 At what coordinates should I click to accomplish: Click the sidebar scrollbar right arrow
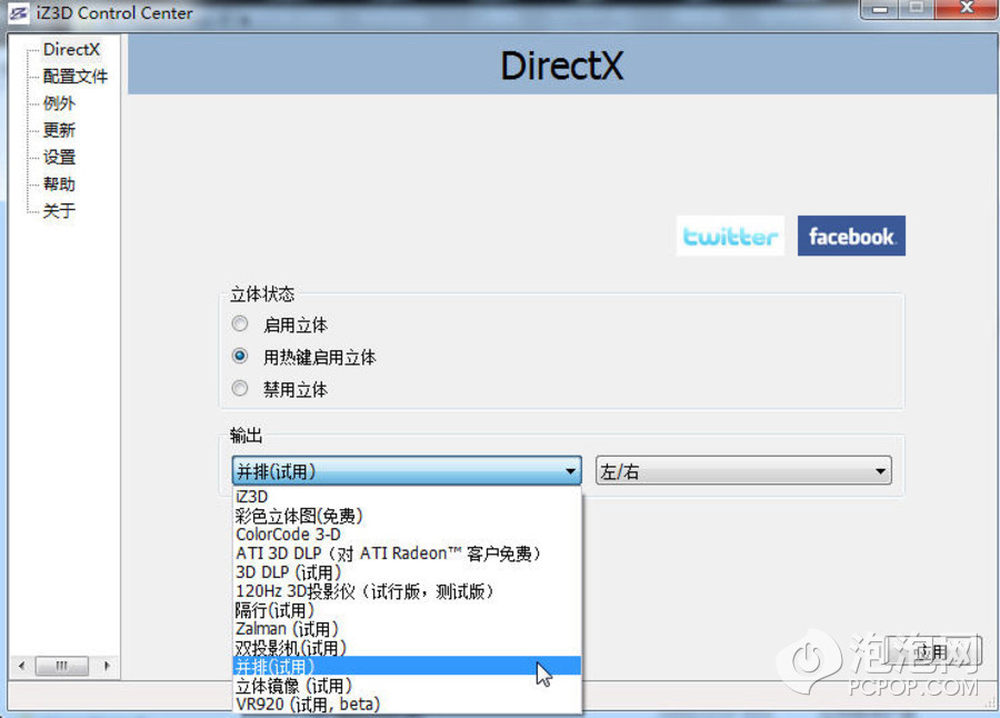click(107, 666)
